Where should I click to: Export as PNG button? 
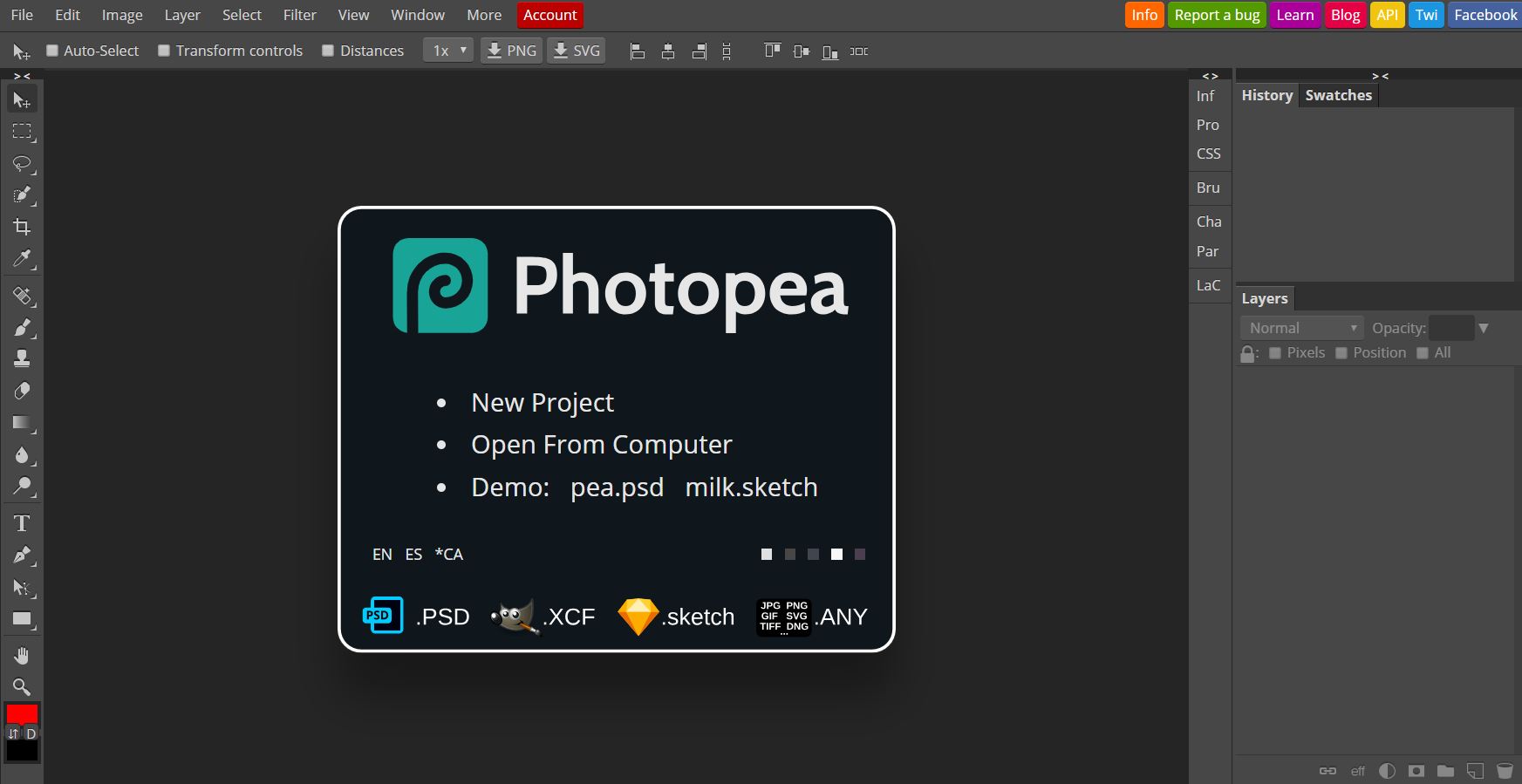511,51
